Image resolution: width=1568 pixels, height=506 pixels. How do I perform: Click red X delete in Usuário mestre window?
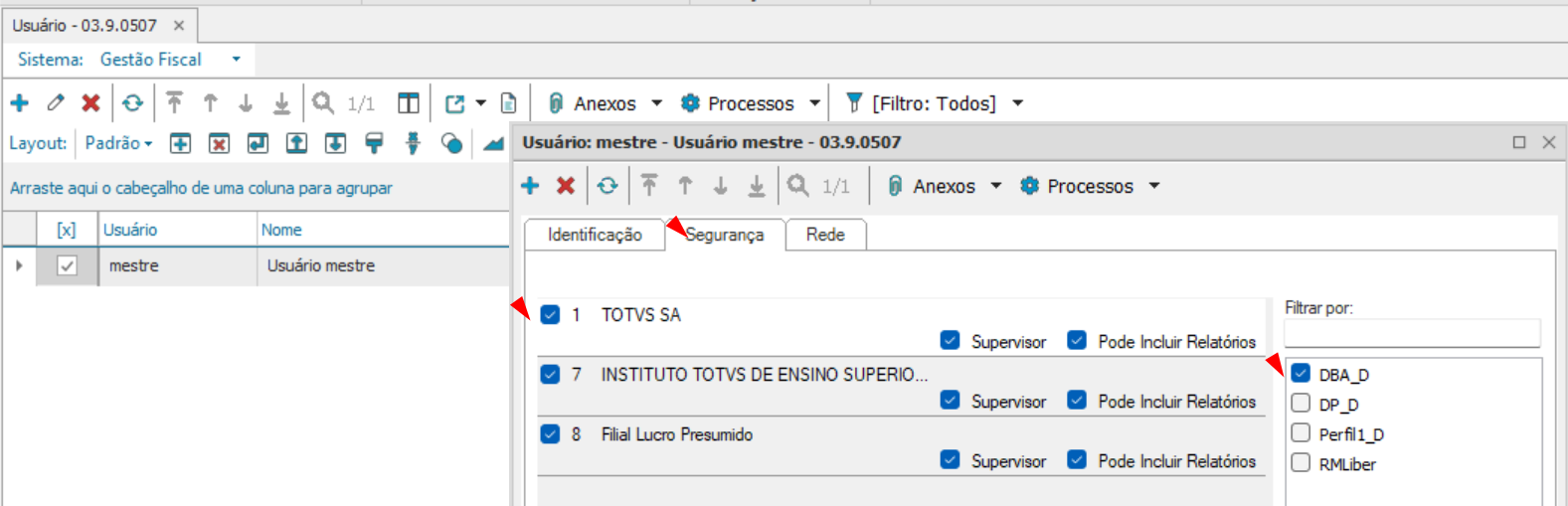tap(566, 186)
